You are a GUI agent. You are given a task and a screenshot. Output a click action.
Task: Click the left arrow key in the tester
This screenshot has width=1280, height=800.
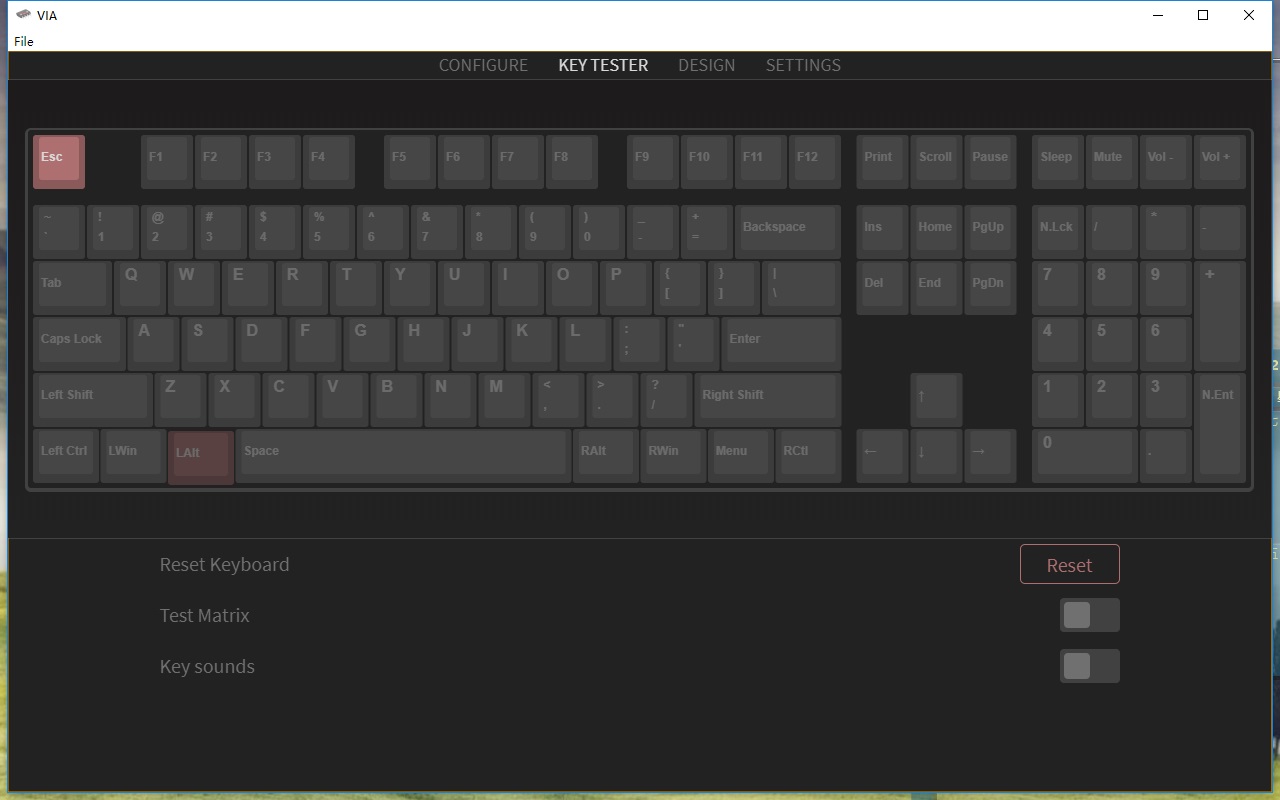coord(882,456)
